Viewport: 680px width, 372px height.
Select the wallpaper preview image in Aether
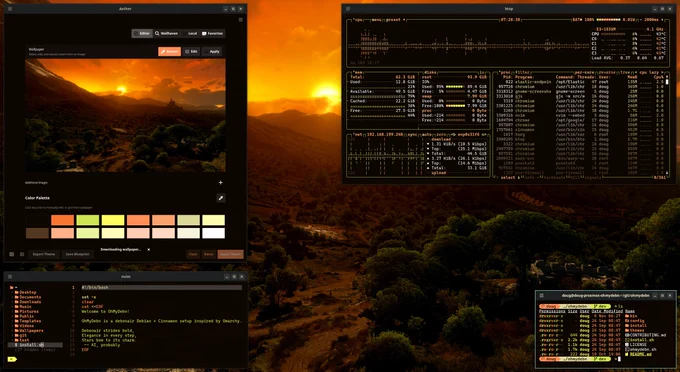coord(125,115)
